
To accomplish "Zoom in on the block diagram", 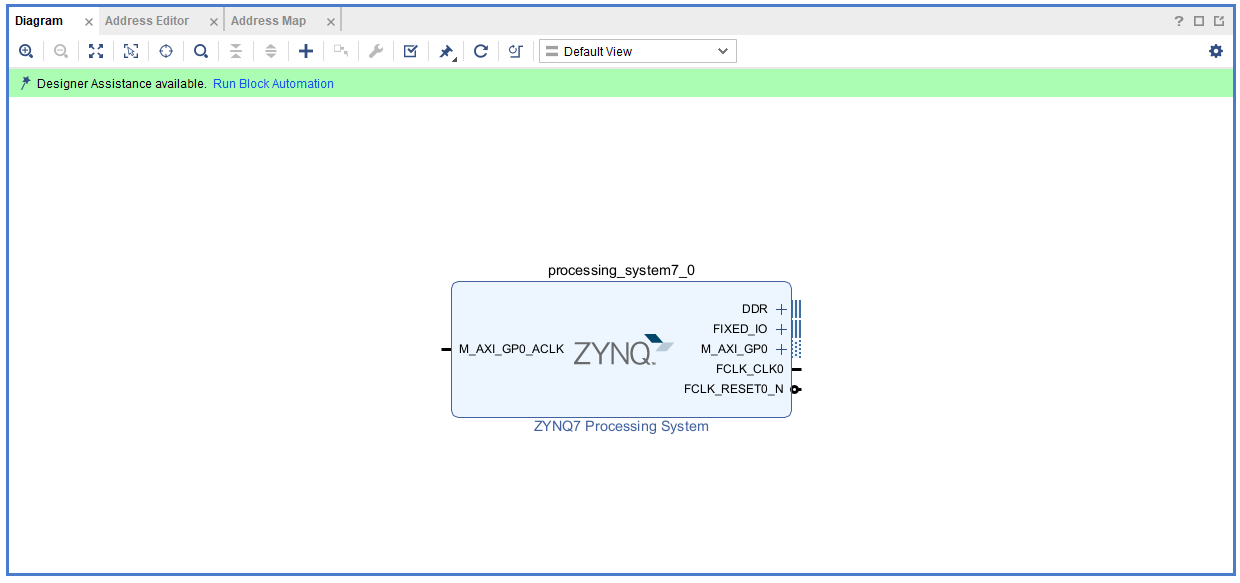I will pos(26,51).
